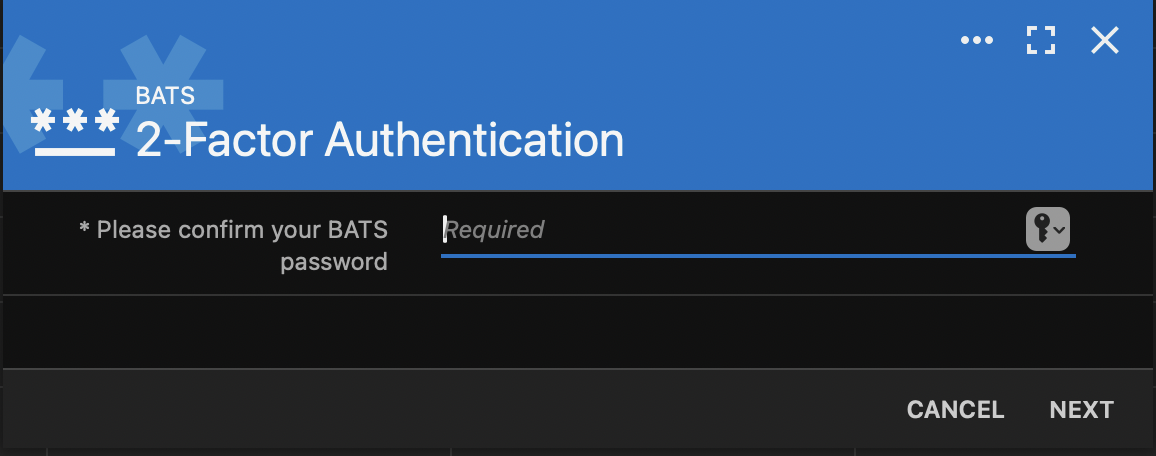The image size is (1156, 456).
Task: Click the password asterisks icon in header
Action: click(75, 122)
